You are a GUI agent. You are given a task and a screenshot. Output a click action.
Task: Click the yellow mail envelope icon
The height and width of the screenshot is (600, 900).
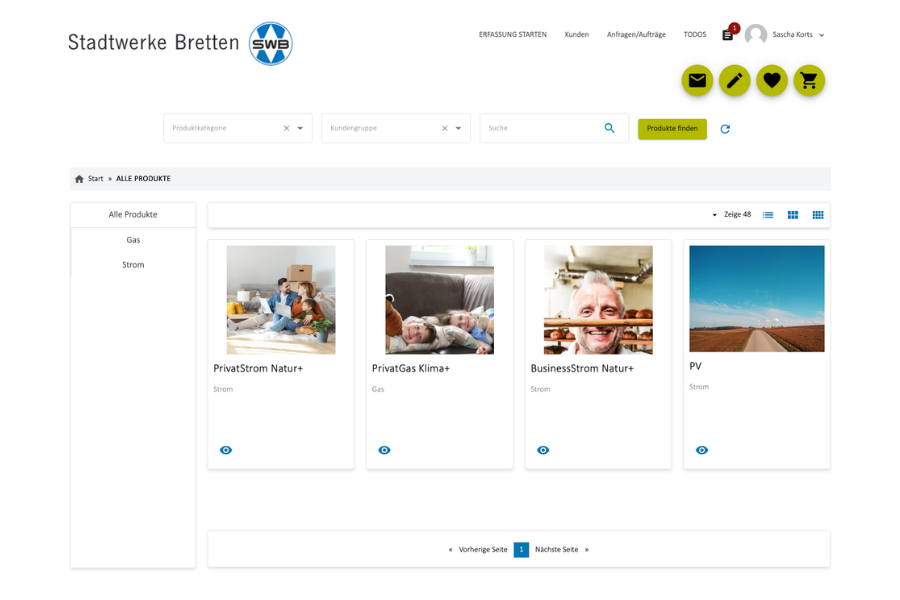697,80
